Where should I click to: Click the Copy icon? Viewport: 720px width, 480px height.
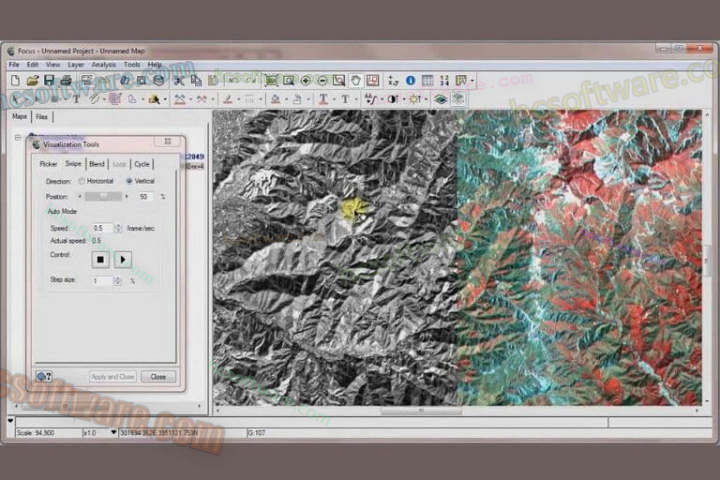(x=196, y=81)
